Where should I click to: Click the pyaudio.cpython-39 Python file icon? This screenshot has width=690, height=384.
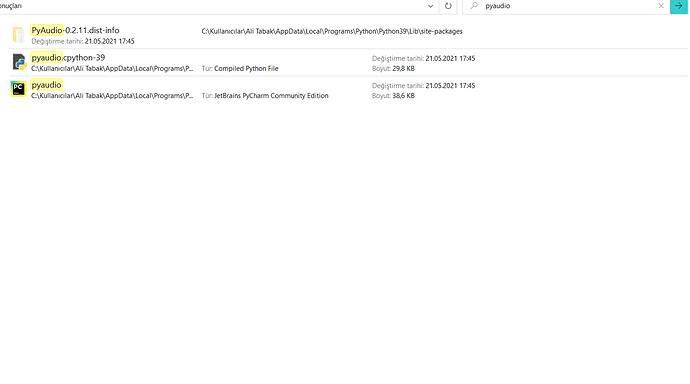click(x=18, y=62)
